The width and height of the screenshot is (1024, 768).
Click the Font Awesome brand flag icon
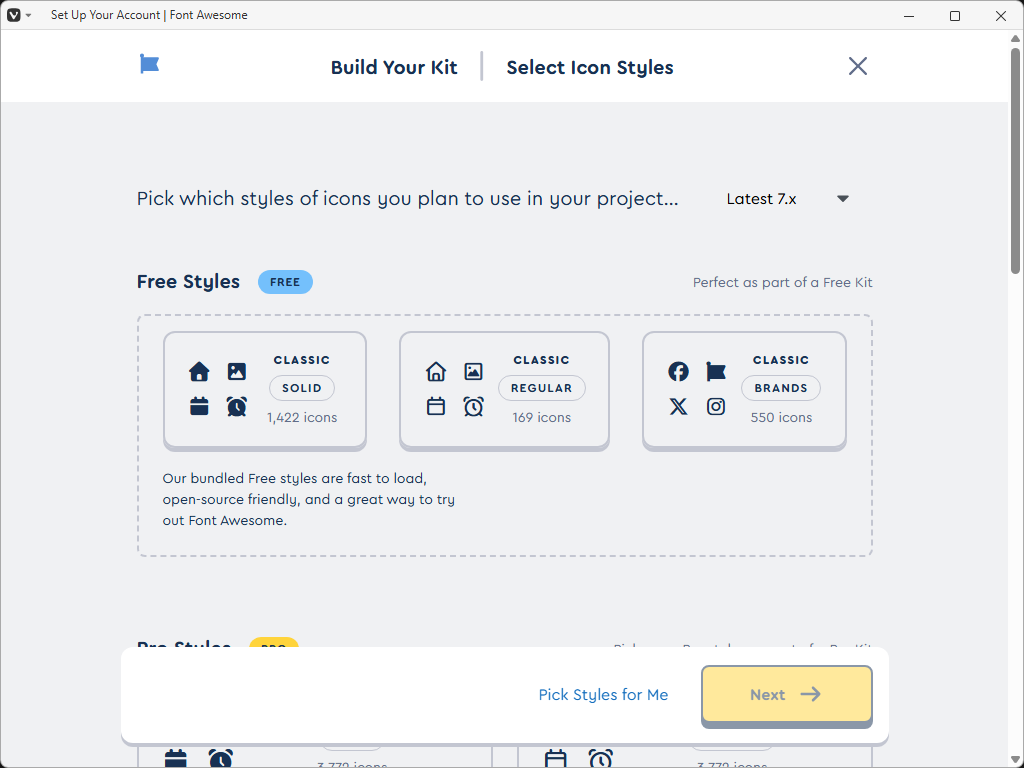pyautogui.click(x=716, y=372)
